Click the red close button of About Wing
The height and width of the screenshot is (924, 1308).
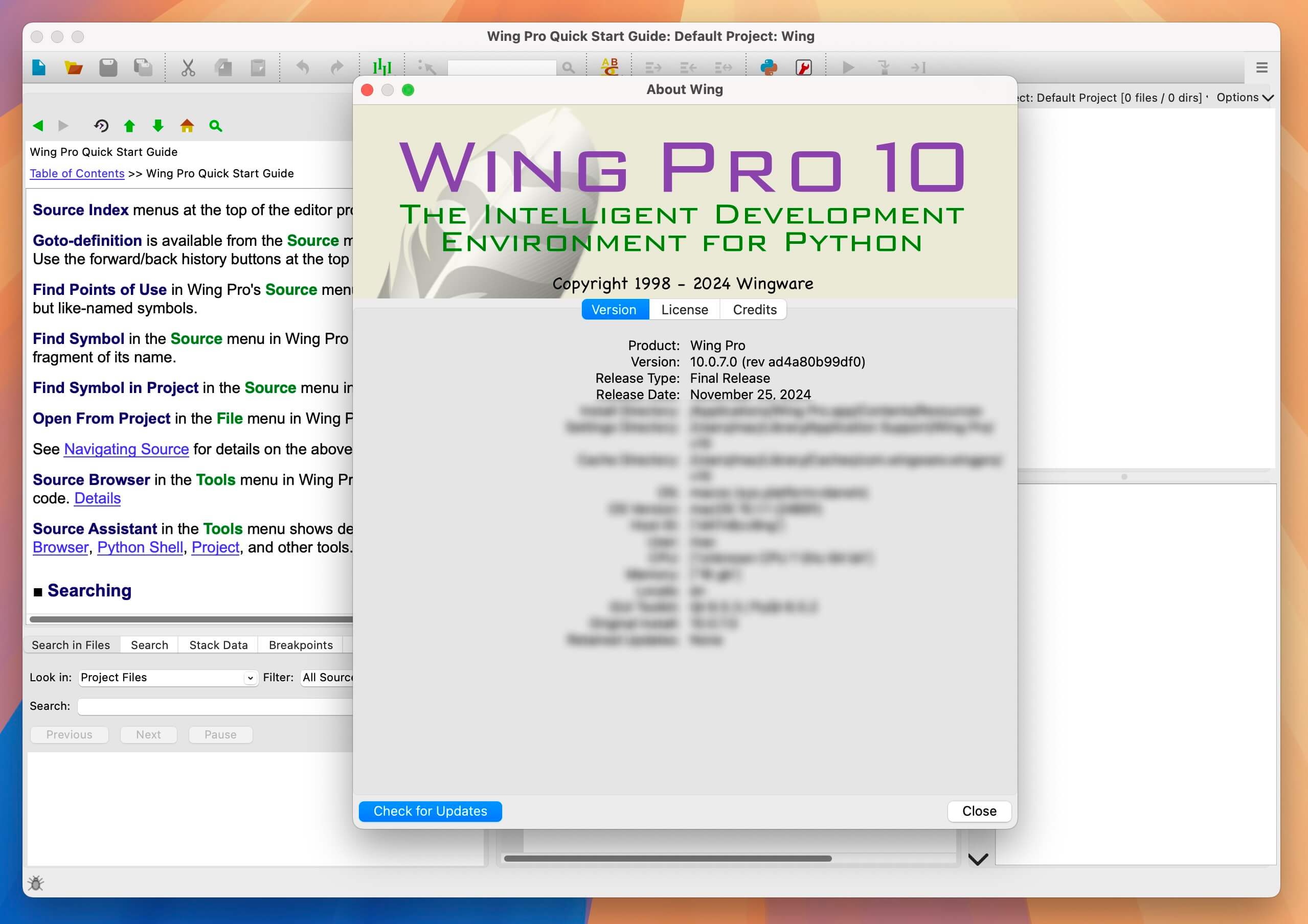pos(368,90)
